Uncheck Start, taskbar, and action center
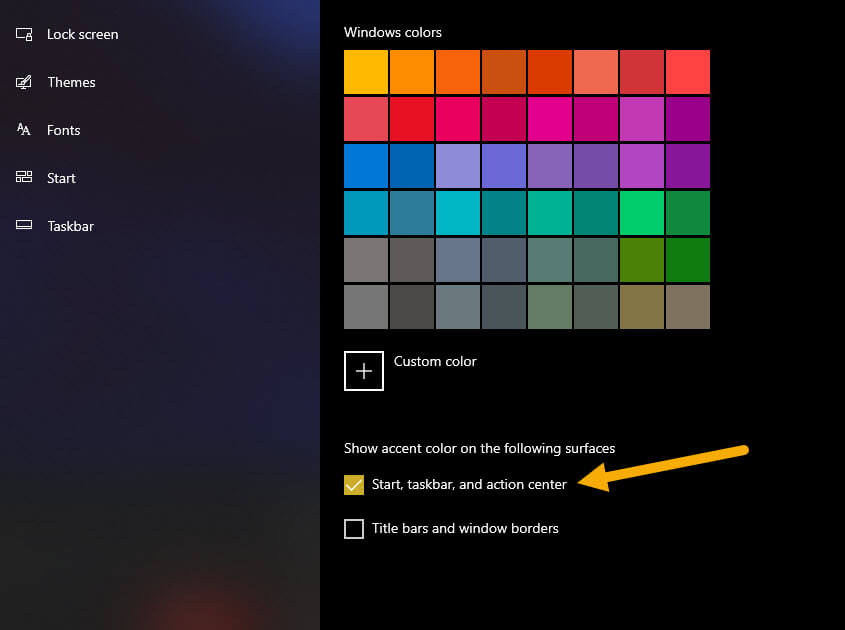 pyautogui.click(x=354, y=484)
